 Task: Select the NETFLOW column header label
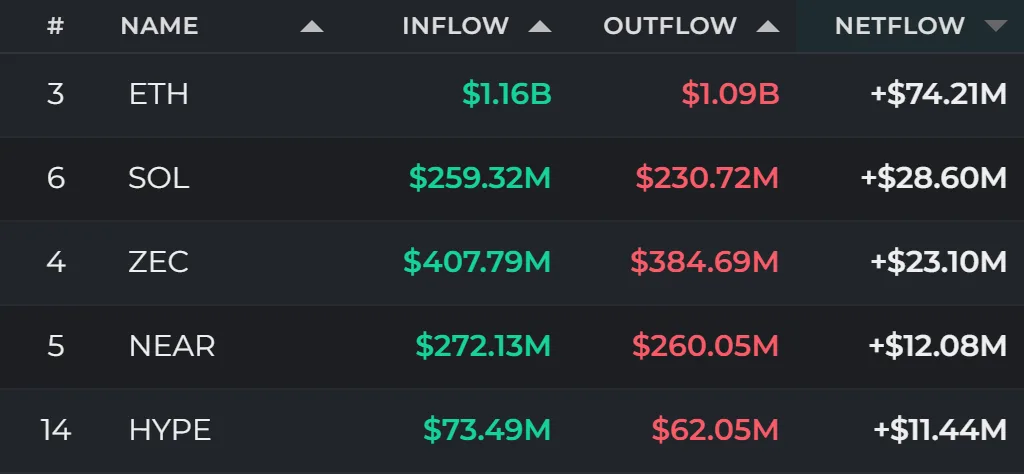[x=900, y=26]
